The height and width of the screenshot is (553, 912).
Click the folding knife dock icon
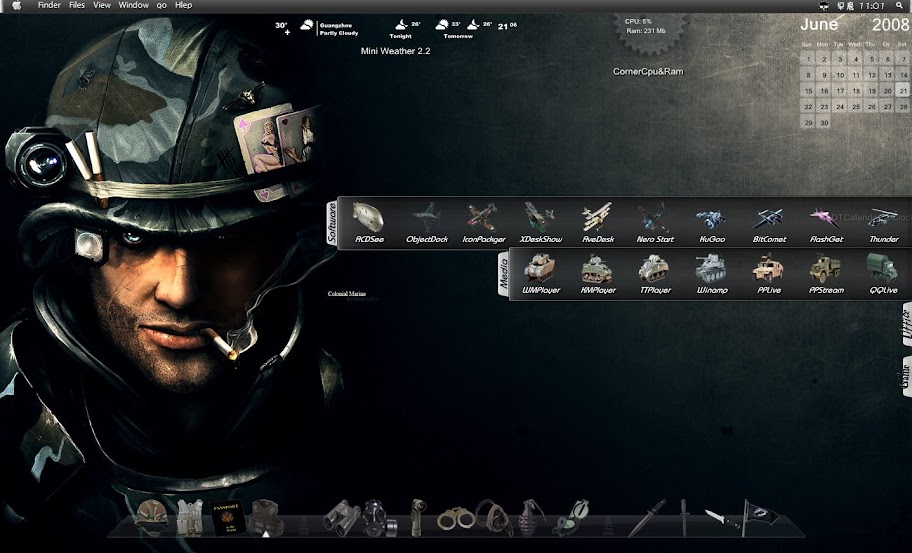[723, 517]
